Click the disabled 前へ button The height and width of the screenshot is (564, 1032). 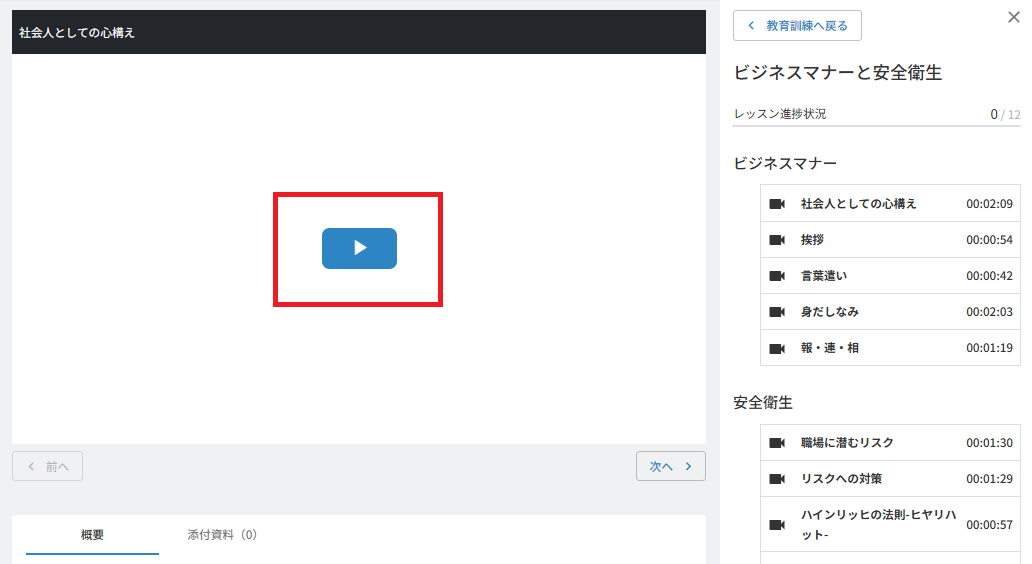point(47,466)
